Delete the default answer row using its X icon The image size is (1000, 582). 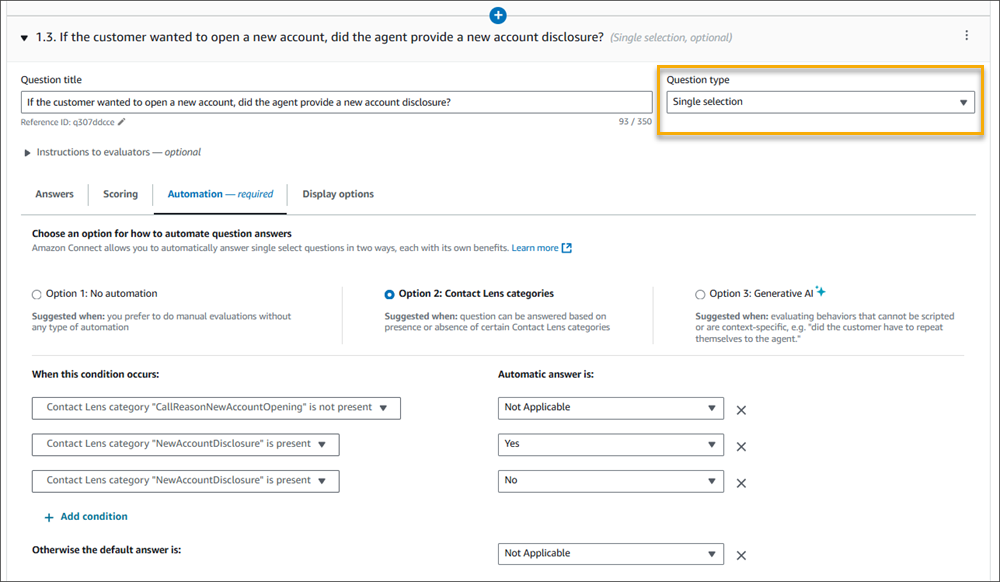coord(741,553)
